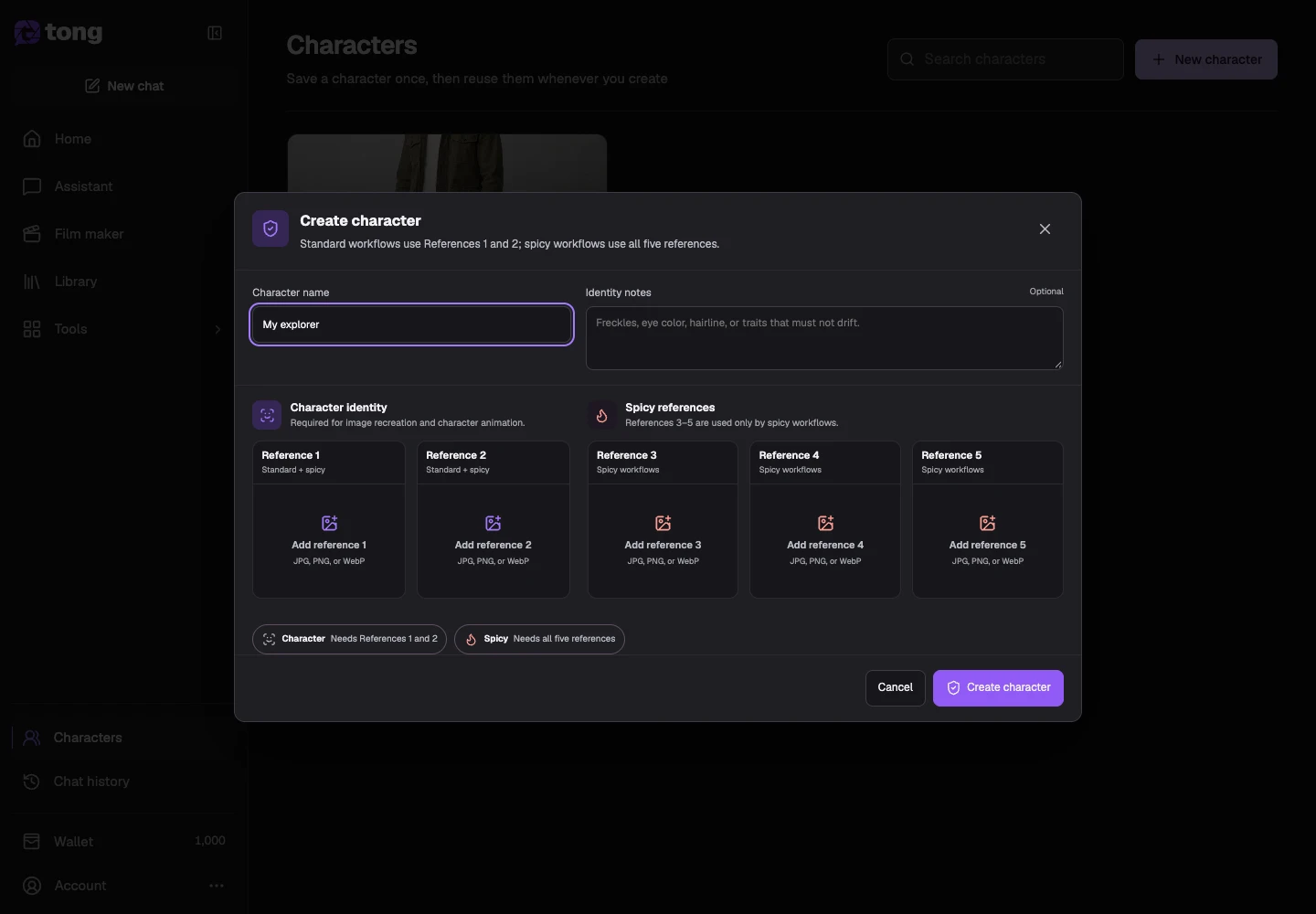Click the Spicy needs all five references chip
Viewport: 1316px width, 914px height.
coord(539,639)
